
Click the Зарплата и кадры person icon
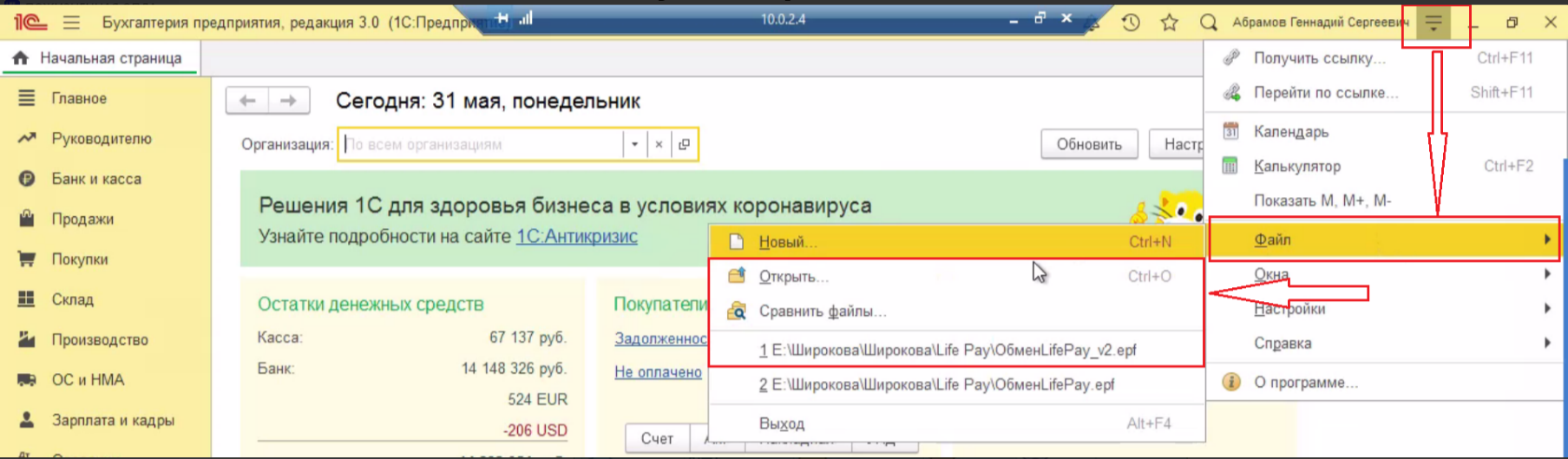pyautogui.click(x=27, y=420)
